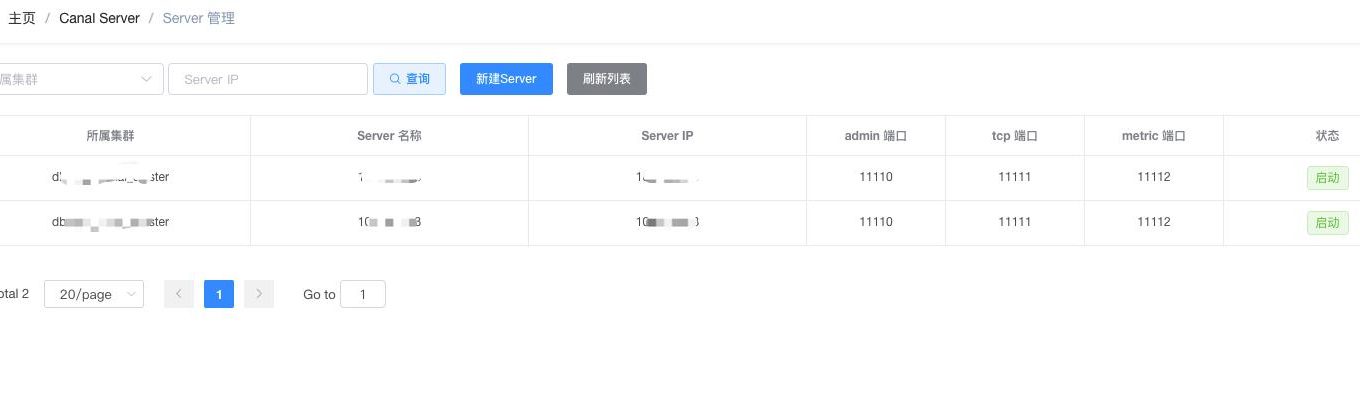Viewport: 1360px width, 413px height.
Task: Select second row's metric port 11112 cell
Action: [x=1153, y=222]
